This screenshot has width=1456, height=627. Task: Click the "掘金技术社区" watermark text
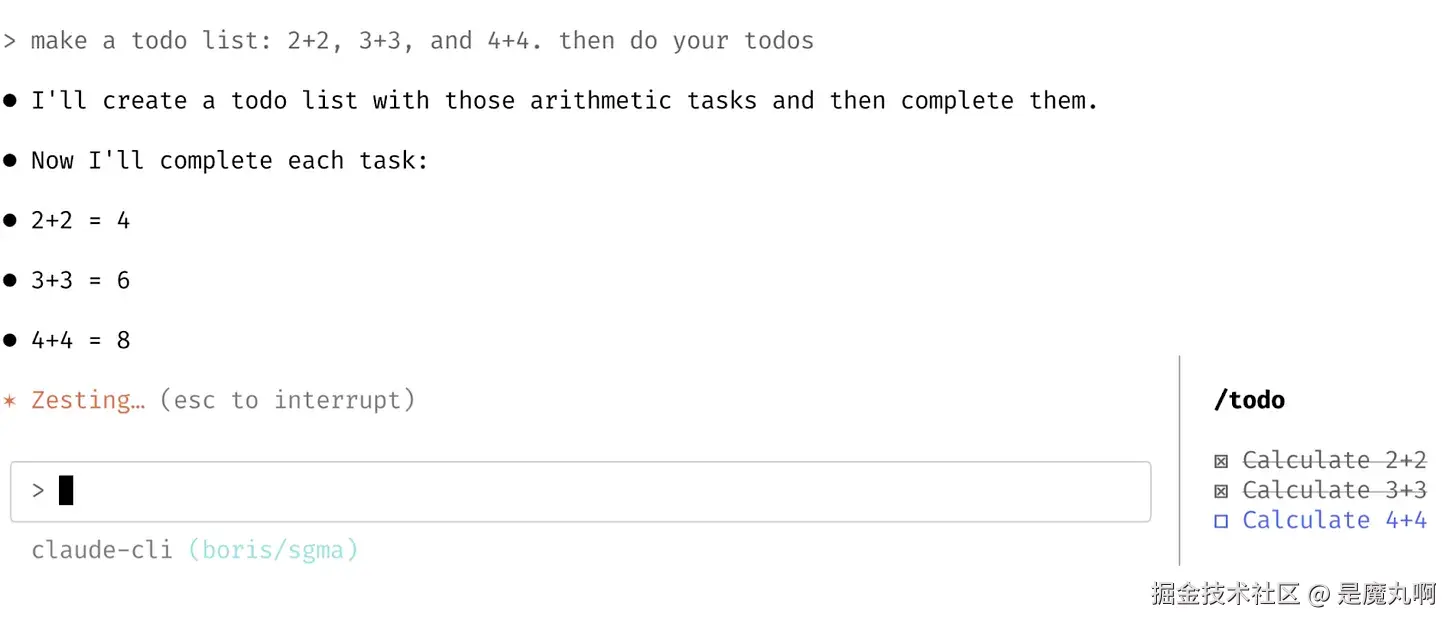tap(1225, 593)
